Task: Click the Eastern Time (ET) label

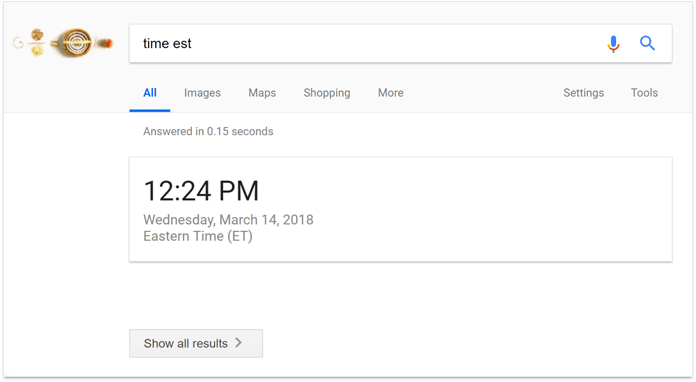Action: 198,236
